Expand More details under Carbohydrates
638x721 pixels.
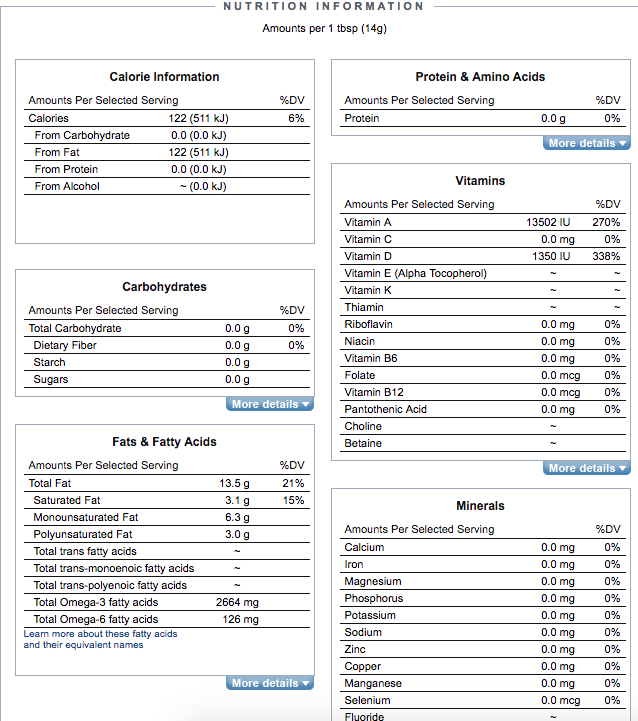(270, 405)
